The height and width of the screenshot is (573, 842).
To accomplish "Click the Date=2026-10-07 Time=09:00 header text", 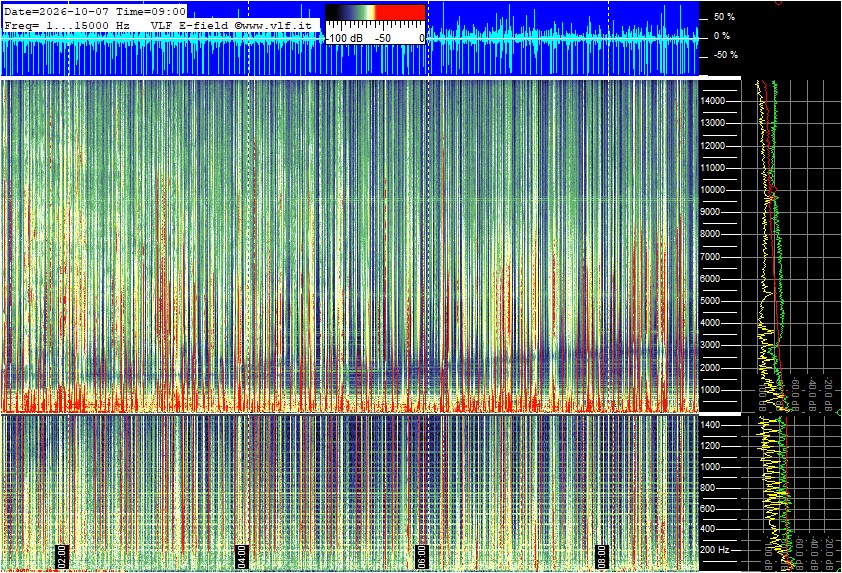I will pyautogui.click(x=95, y=11).
